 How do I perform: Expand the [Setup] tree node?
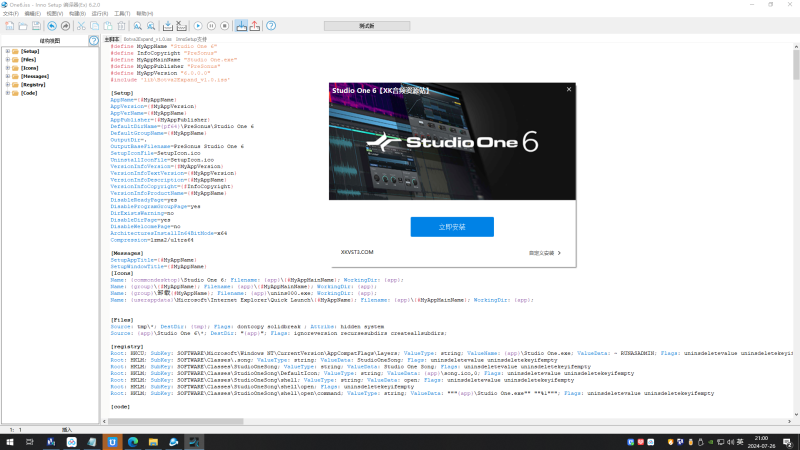pos(8,51)
